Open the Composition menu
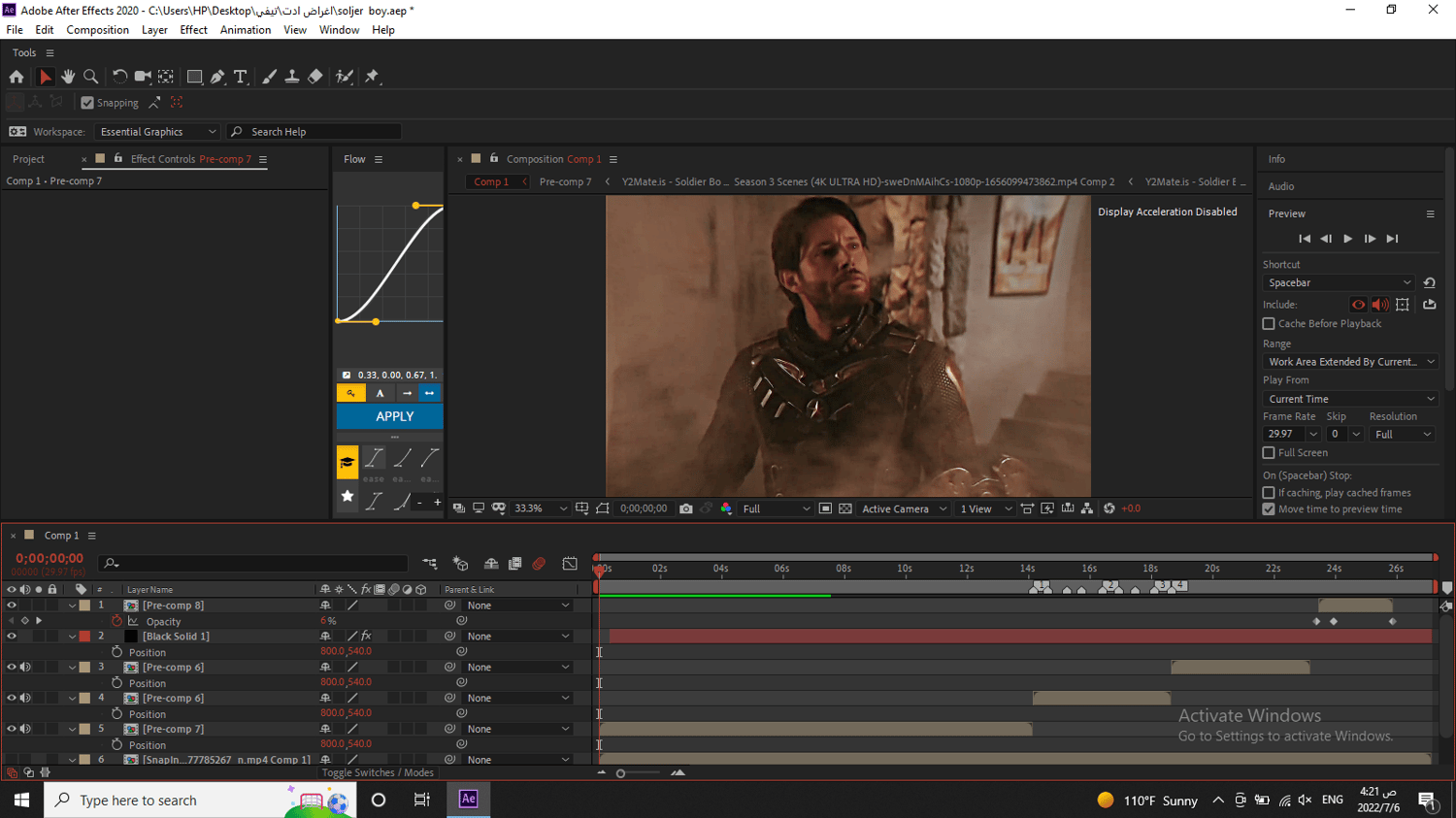The image size is (1456, 818). [x=97, y=30]
